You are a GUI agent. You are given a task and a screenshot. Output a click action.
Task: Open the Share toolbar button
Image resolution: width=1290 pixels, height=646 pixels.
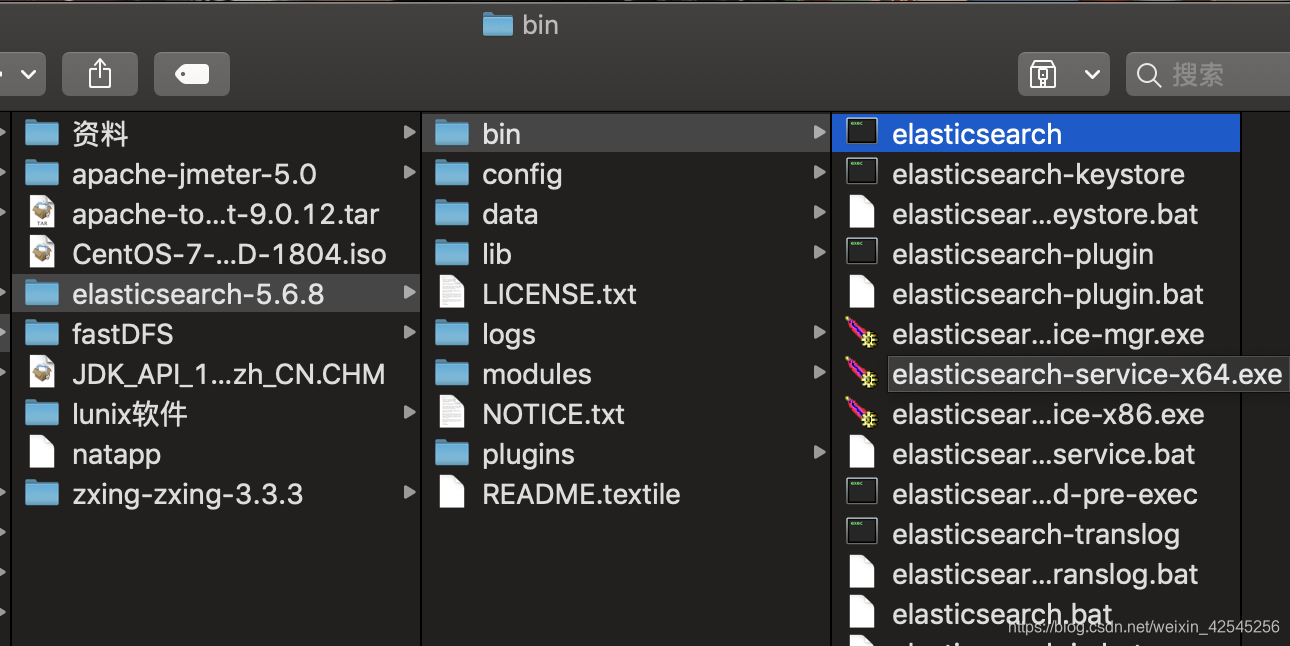pos(99,74)
